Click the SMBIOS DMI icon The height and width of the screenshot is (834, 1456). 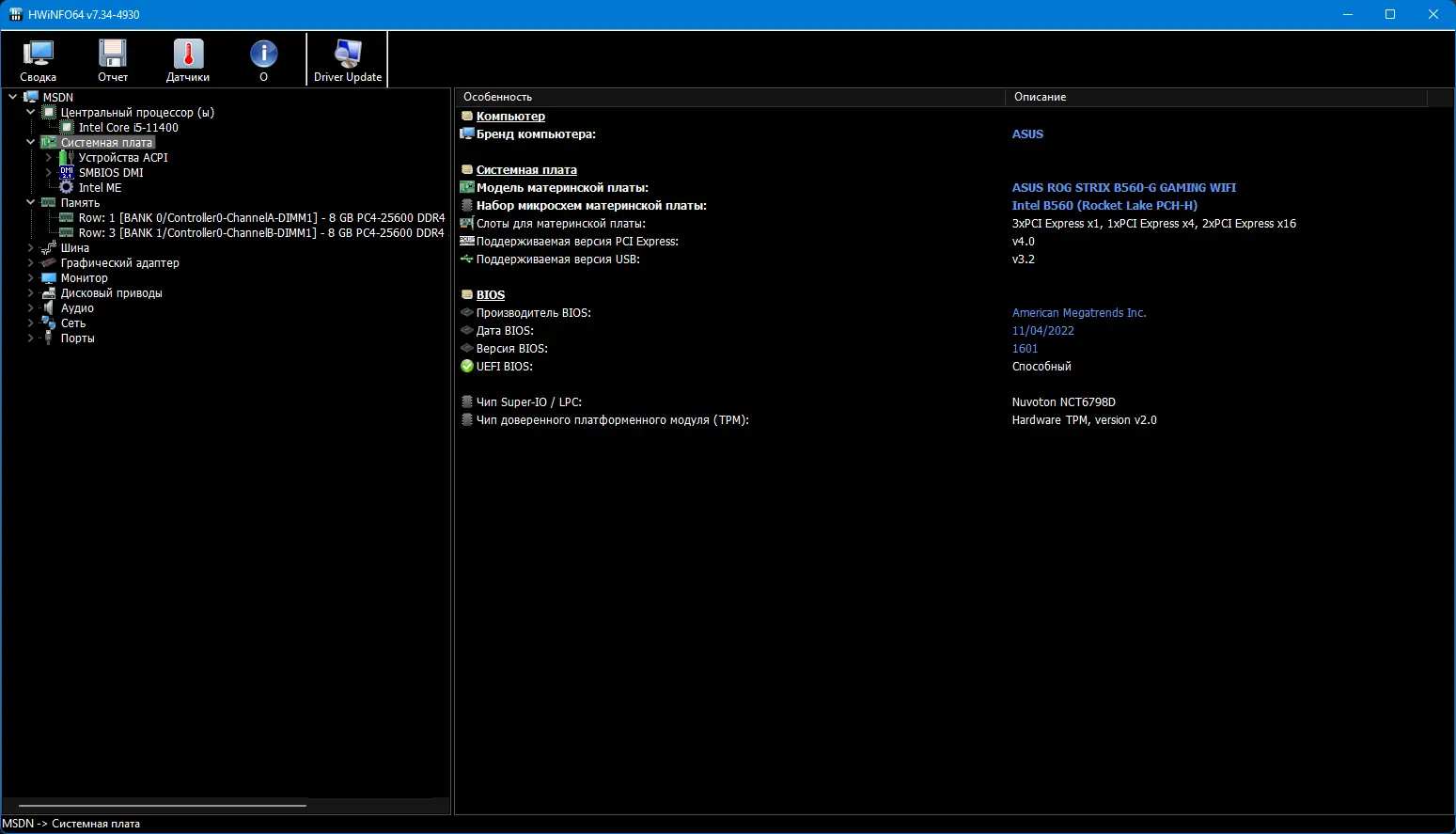pyautogui.click(x=67, y=172)
